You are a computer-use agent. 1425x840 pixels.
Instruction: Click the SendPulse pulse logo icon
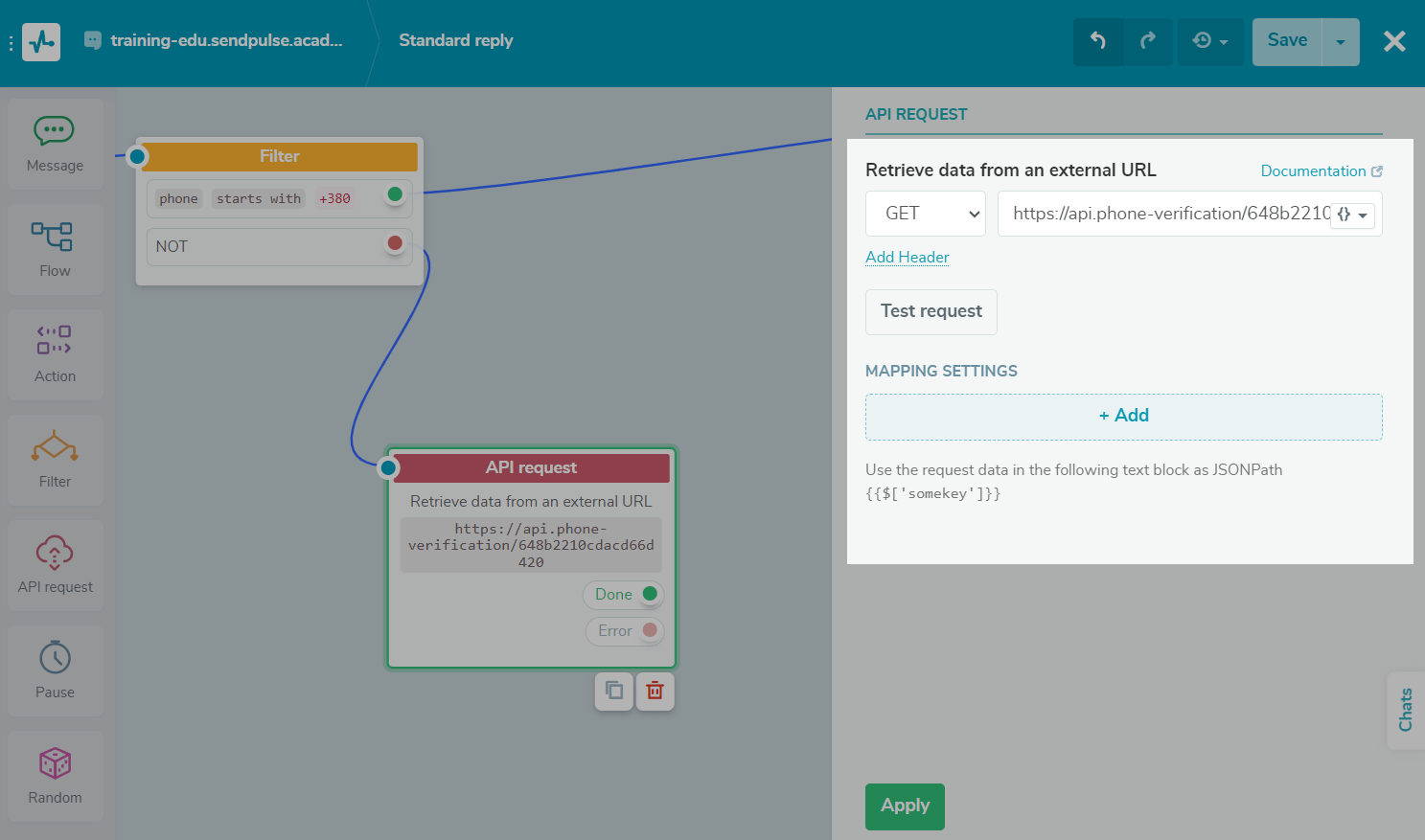click(40, 41)
